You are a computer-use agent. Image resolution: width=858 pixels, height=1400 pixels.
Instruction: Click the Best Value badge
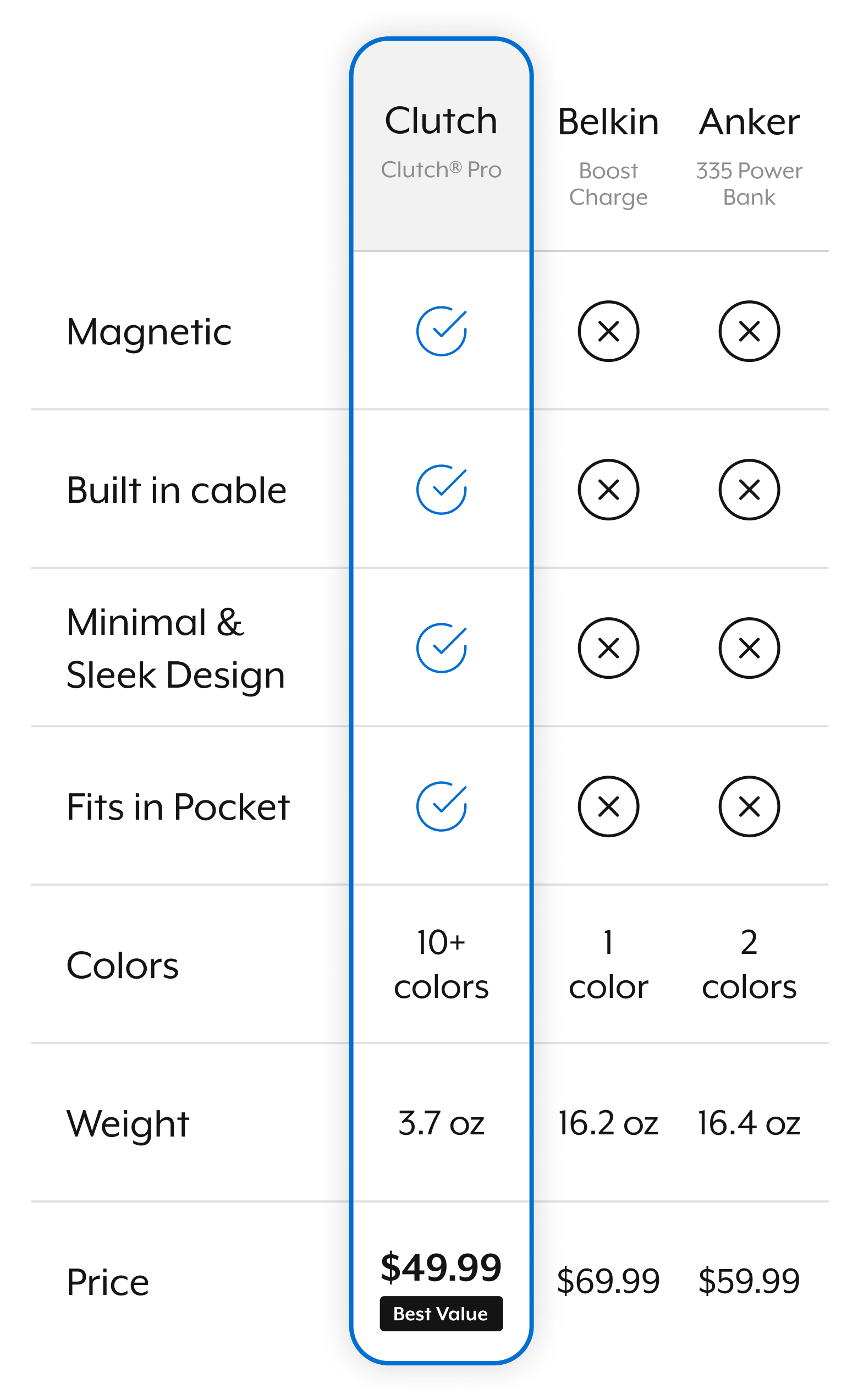coord(441,1314)
